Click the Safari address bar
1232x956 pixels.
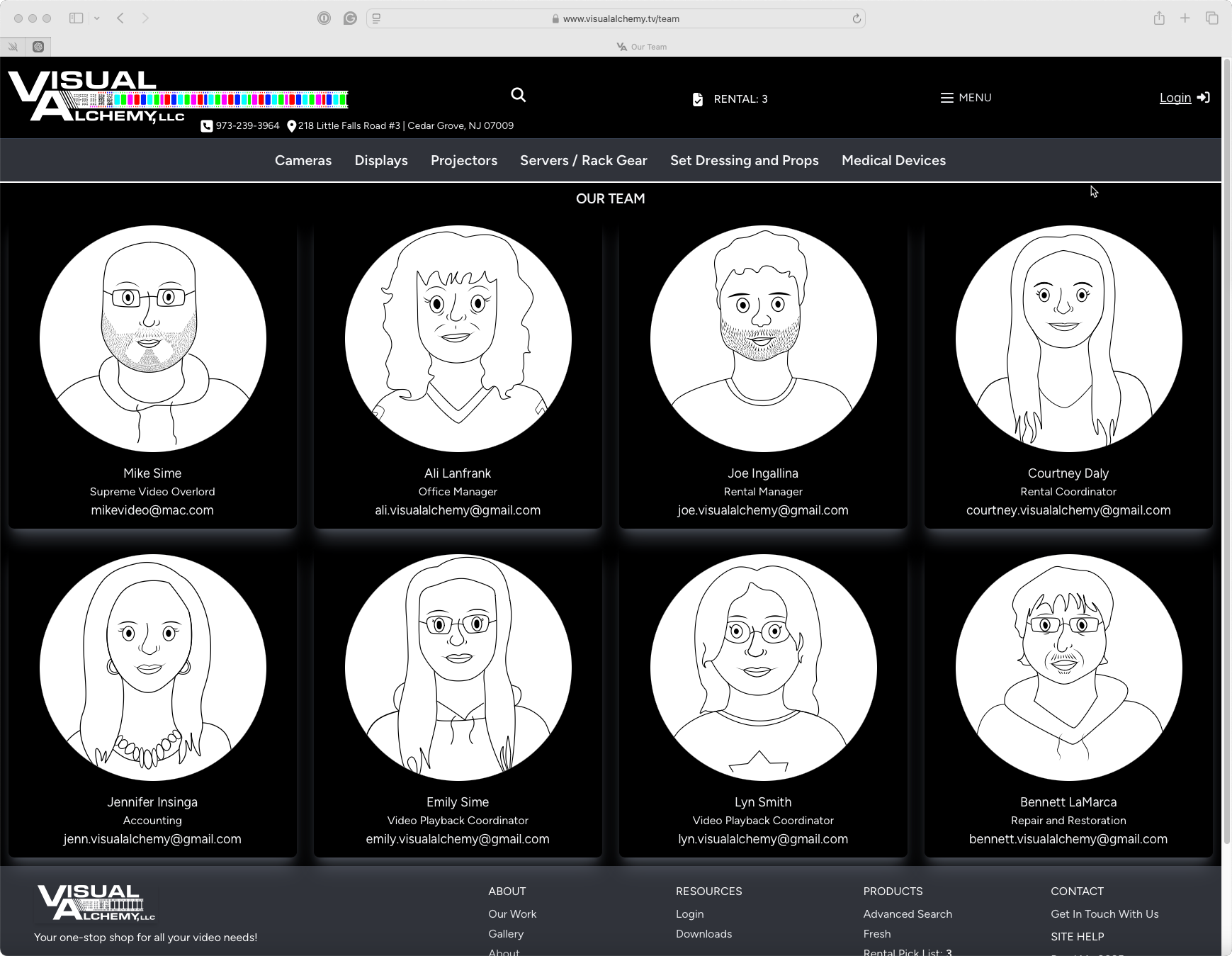(615, 18)
